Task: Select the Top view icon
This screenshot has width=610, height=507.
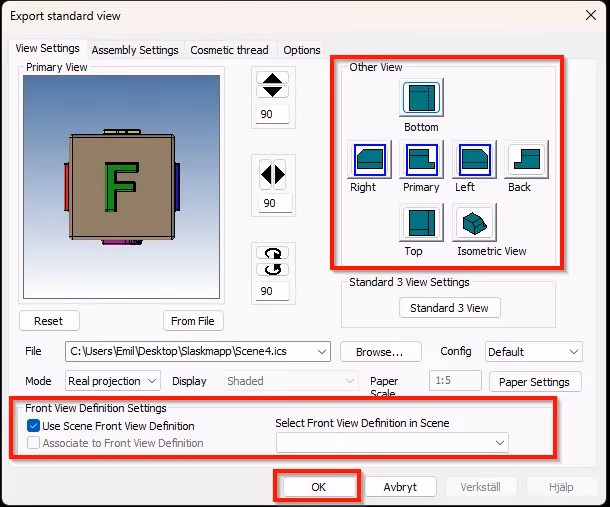Action: [421, 223]
